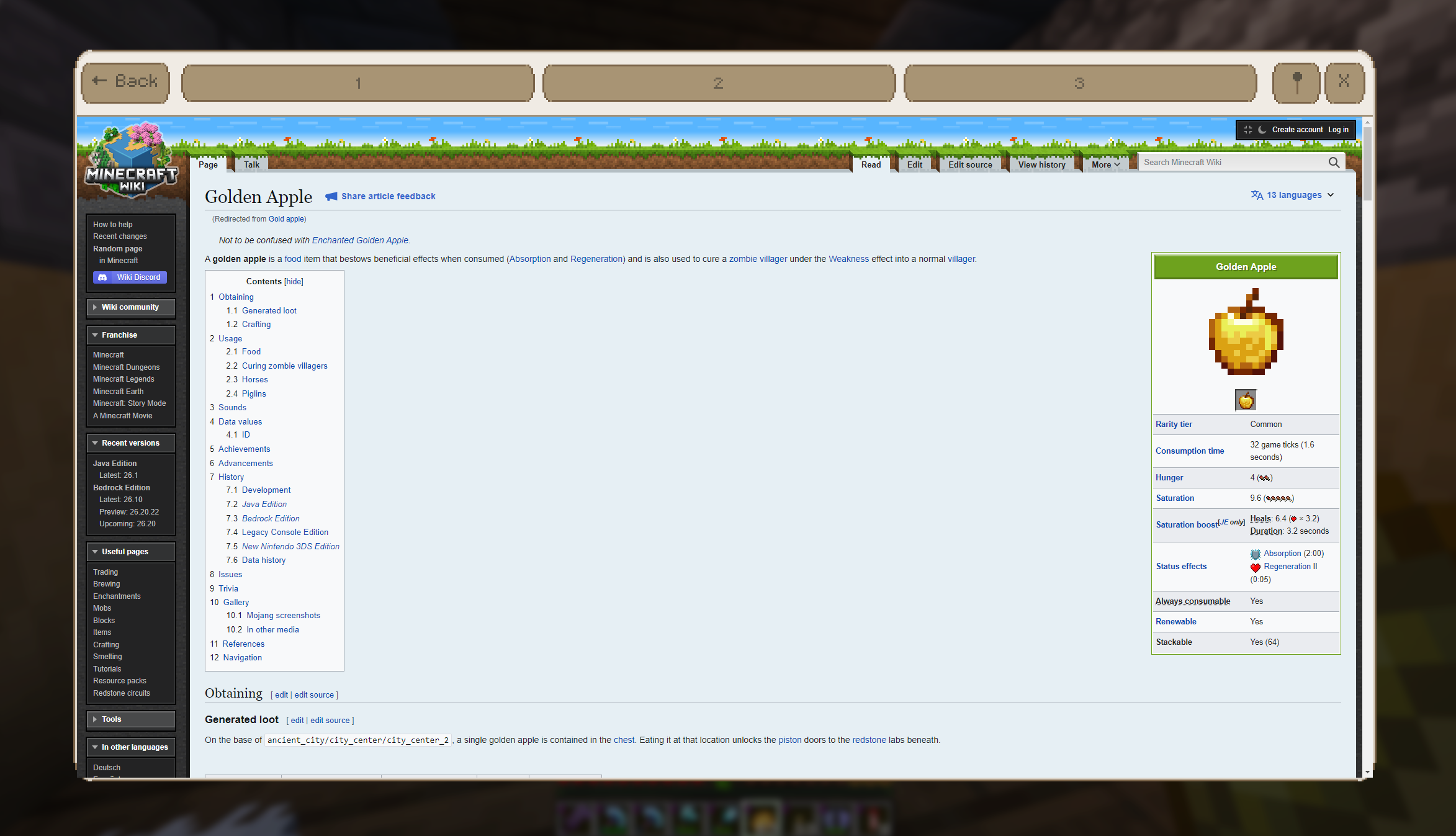Image resolution: width=1456 pixels, height=836 pixels.
Task: Click the scrollbar down arrow
Action: [1367, 772]
